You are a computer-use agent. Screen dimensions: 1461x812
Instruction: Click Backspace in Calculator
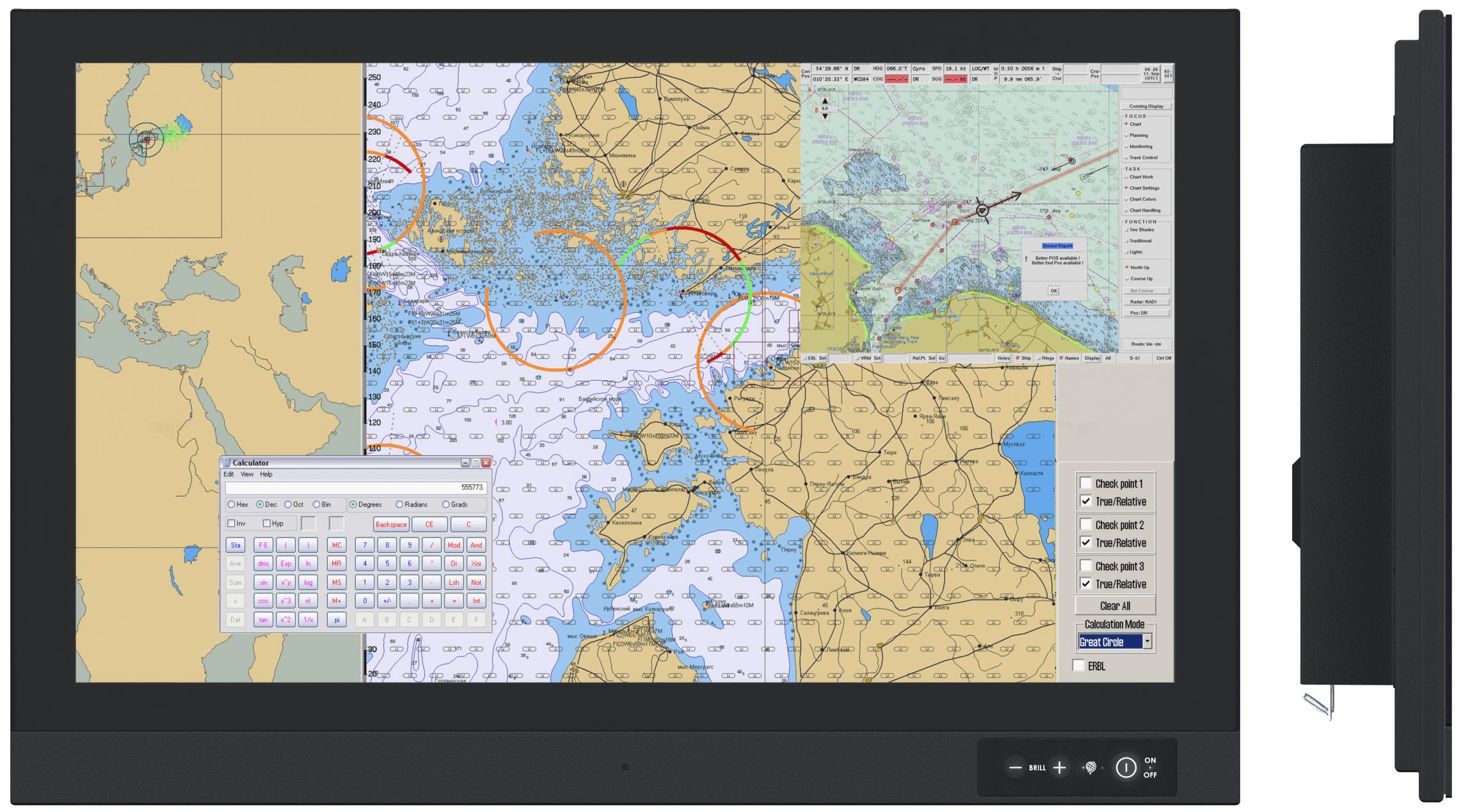point(391,524)
